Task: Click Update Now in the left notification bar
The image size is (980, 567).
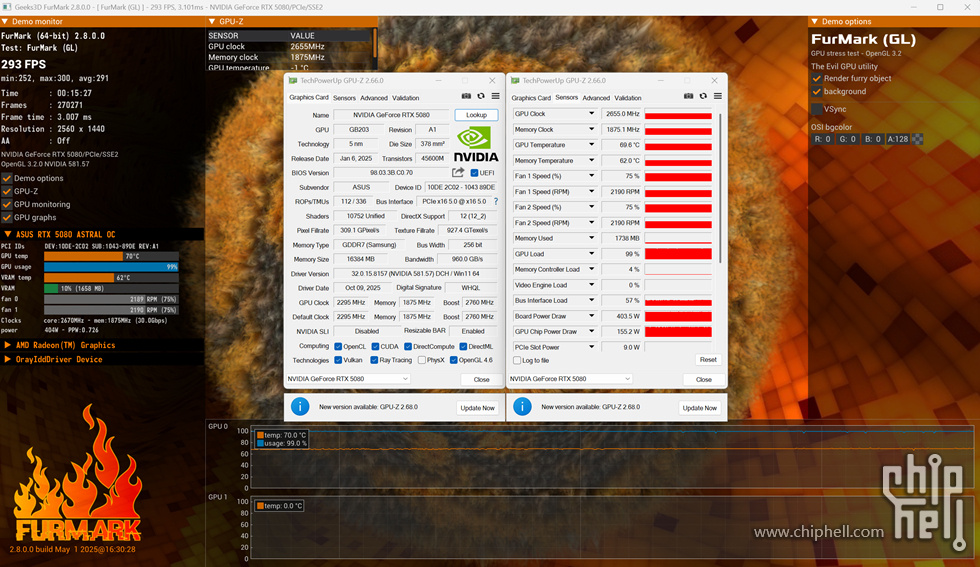Action: tap(476, 408)
